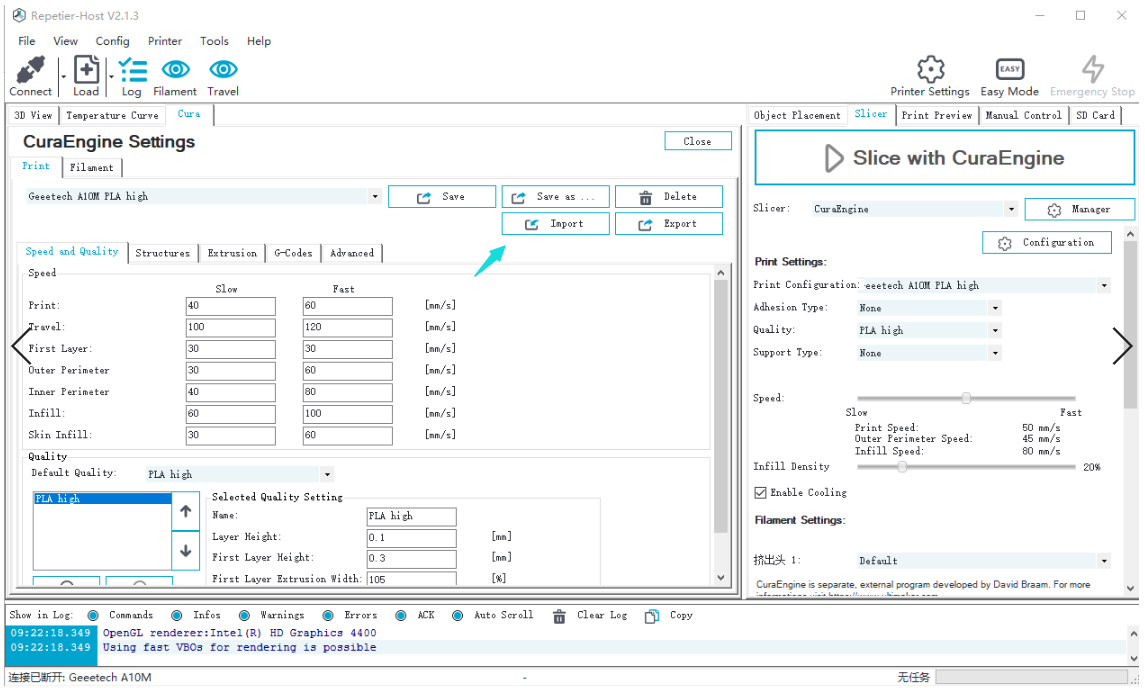
Task: Go to previous page left chevron
Action: pos(22,346)
